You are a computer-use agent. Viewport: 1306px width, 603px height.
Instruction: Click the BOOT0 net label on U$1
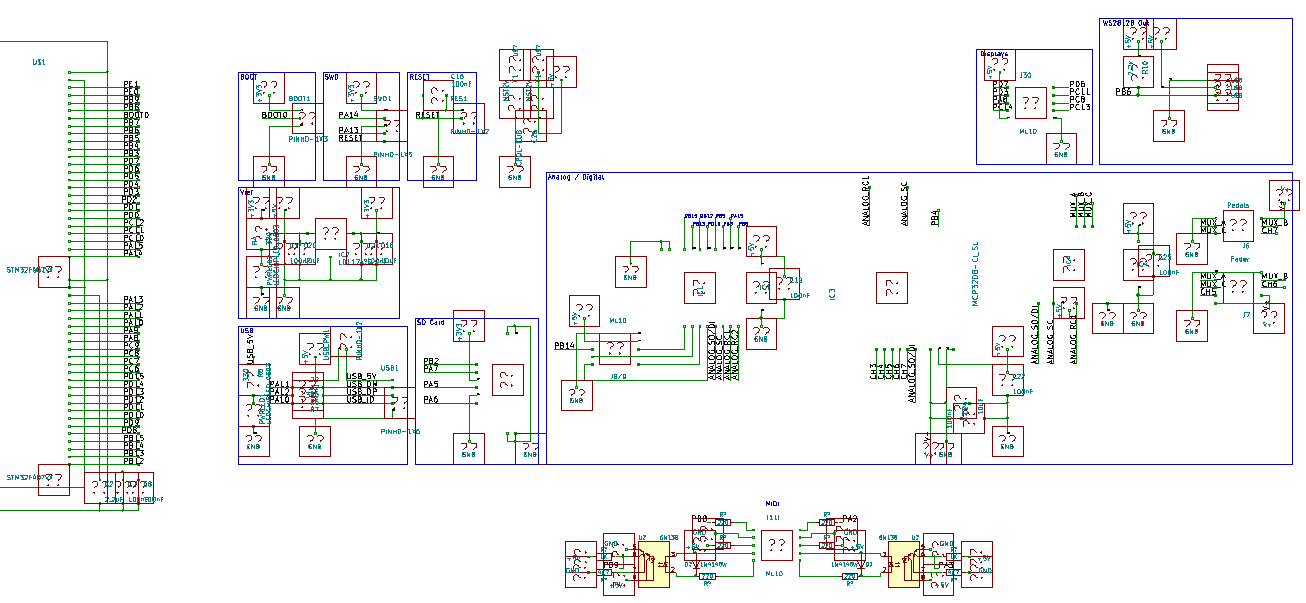pos(136,115)
